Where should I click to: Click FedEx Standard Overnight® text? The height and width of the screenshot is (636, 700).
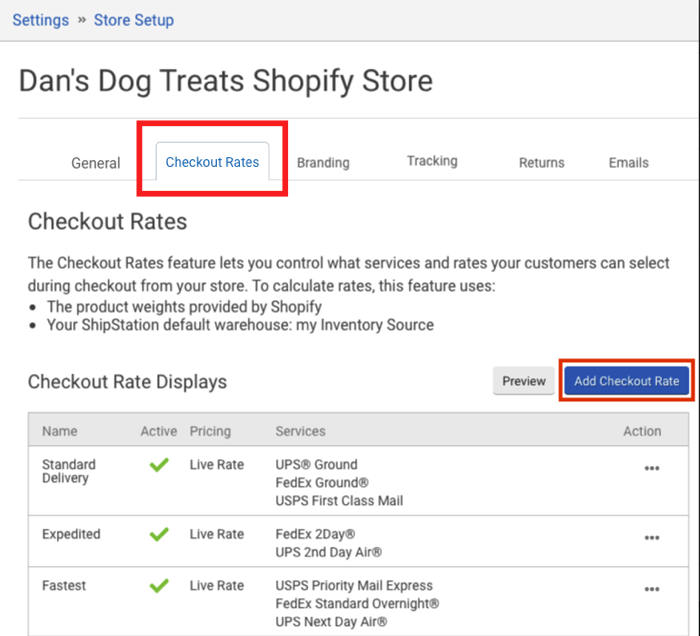(357, 604)
